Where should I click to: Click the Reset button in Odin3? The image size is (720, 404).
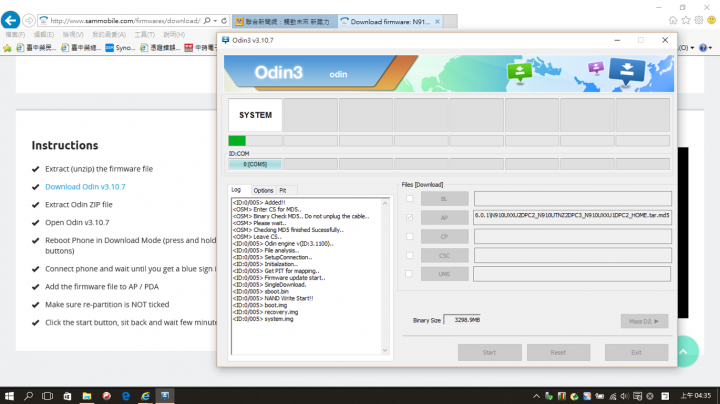(x=558, y=353)
